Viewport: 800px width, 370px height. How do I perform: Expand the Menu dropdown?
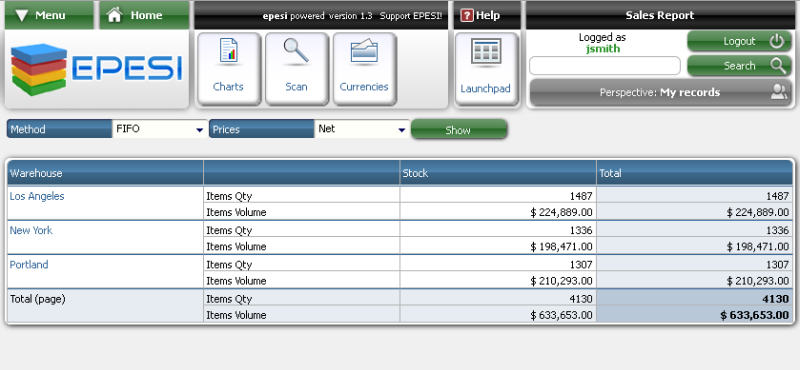pos(49,15)
